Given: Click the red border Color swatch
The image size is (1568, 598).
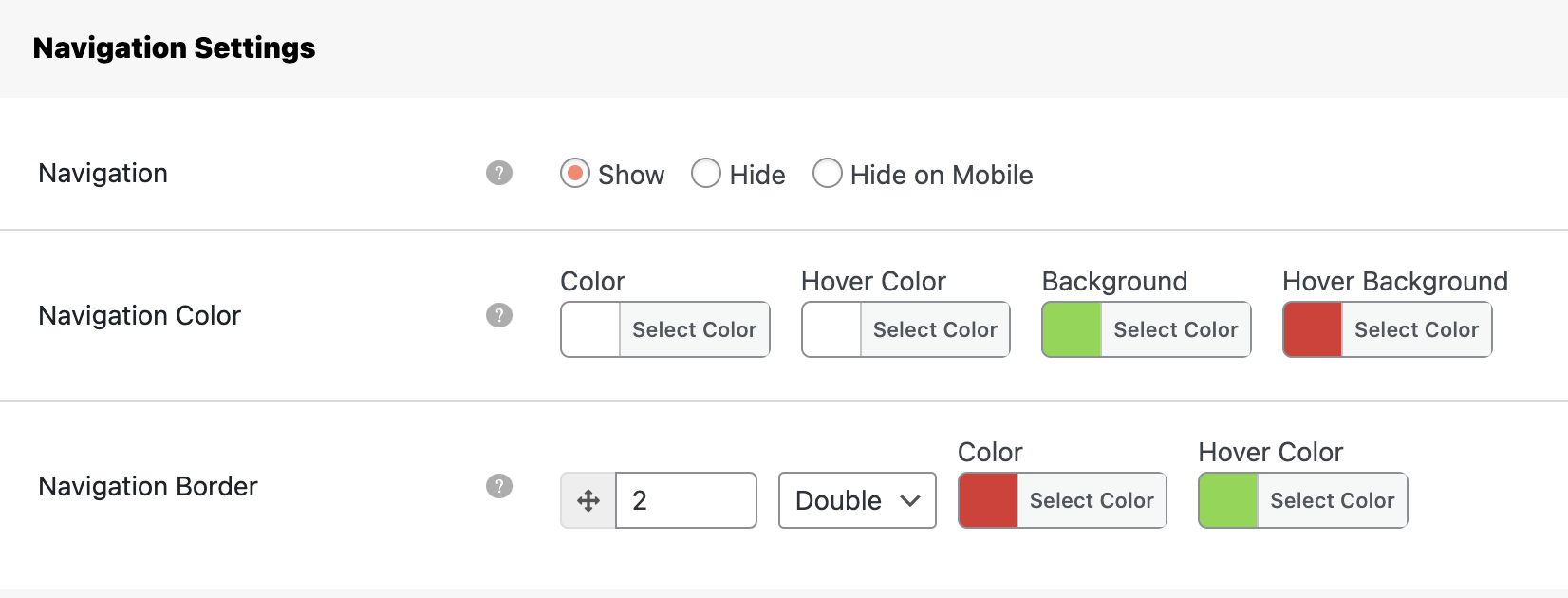Looking at the screenshot, I should point(988,500).
